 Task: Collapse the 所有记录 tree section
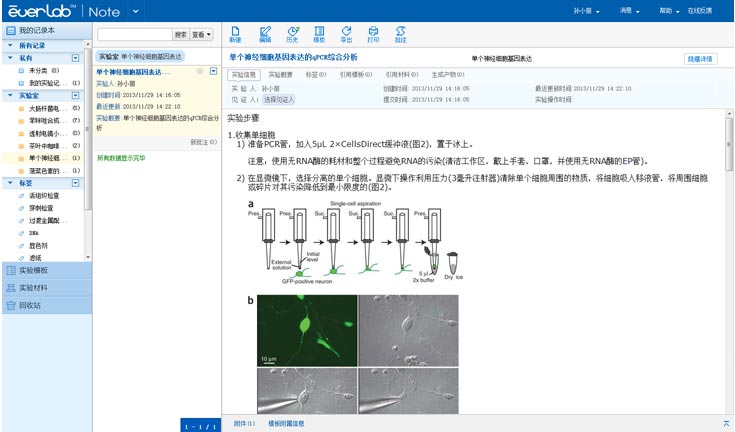(x=9, y=46)
